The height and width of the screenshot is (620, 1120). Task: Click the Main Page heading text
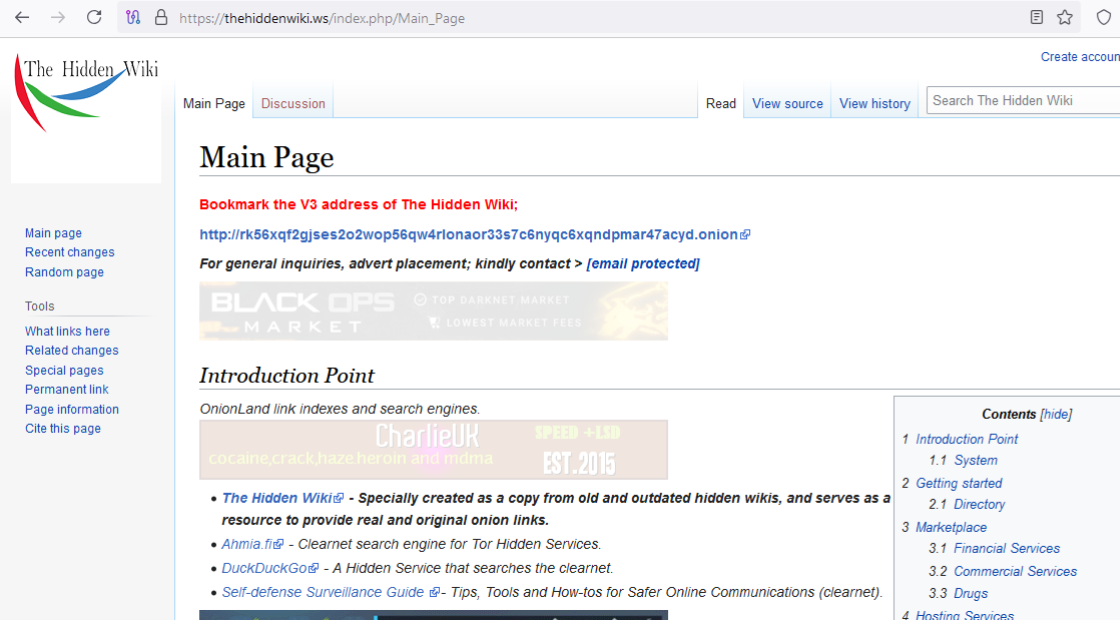[266, 157]
